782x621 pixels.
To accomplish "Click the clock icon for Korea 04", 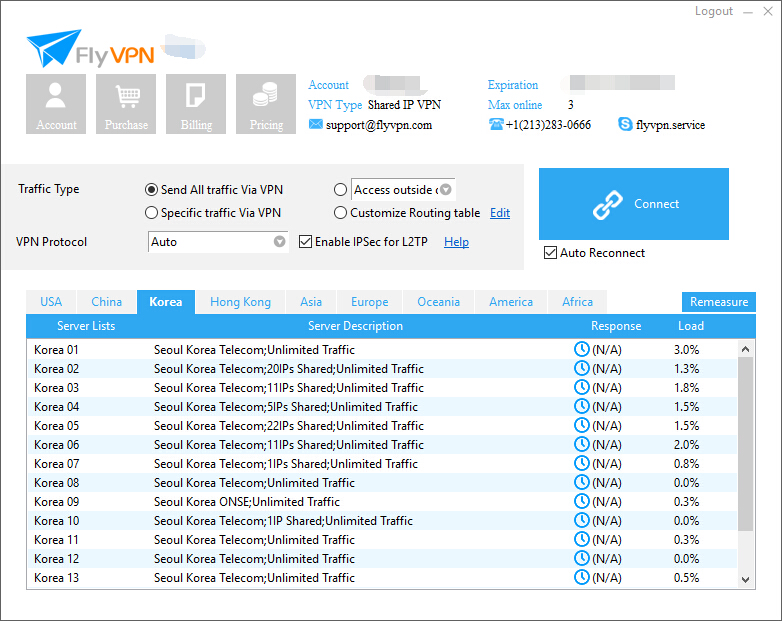I will 582,406.
